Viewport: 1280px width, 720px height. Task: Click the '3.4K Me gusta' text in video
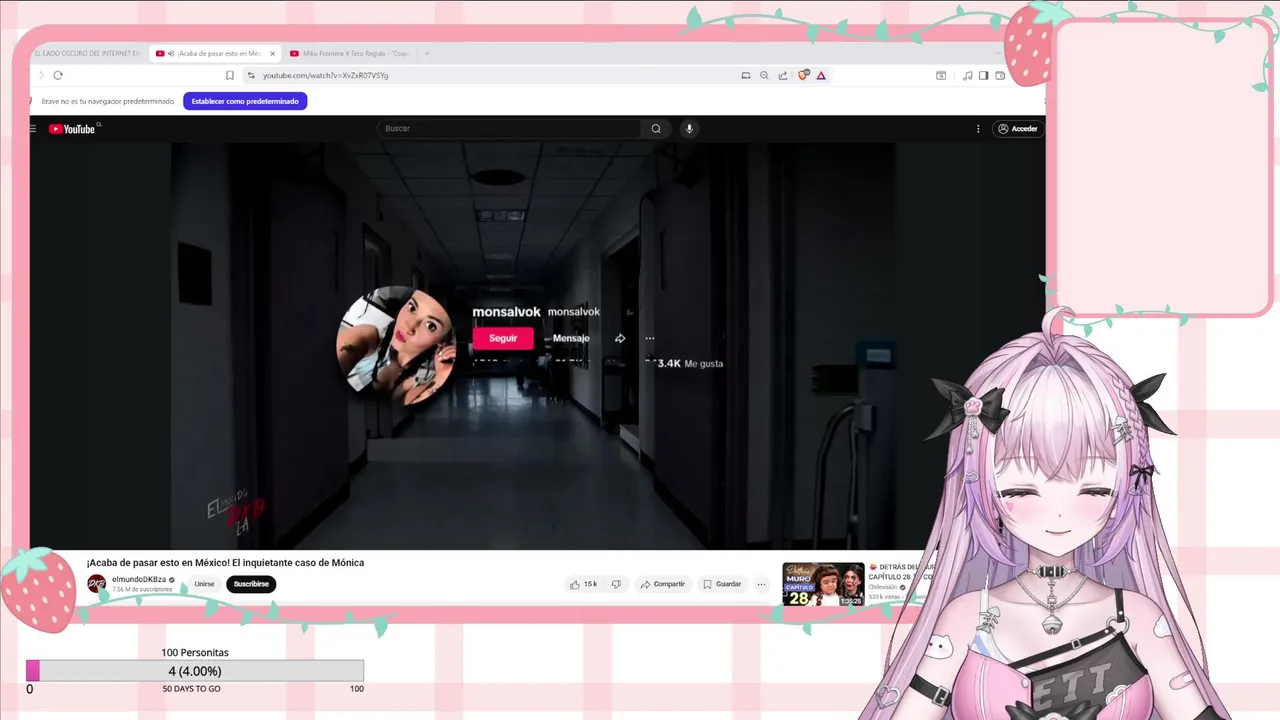[689, 364]
